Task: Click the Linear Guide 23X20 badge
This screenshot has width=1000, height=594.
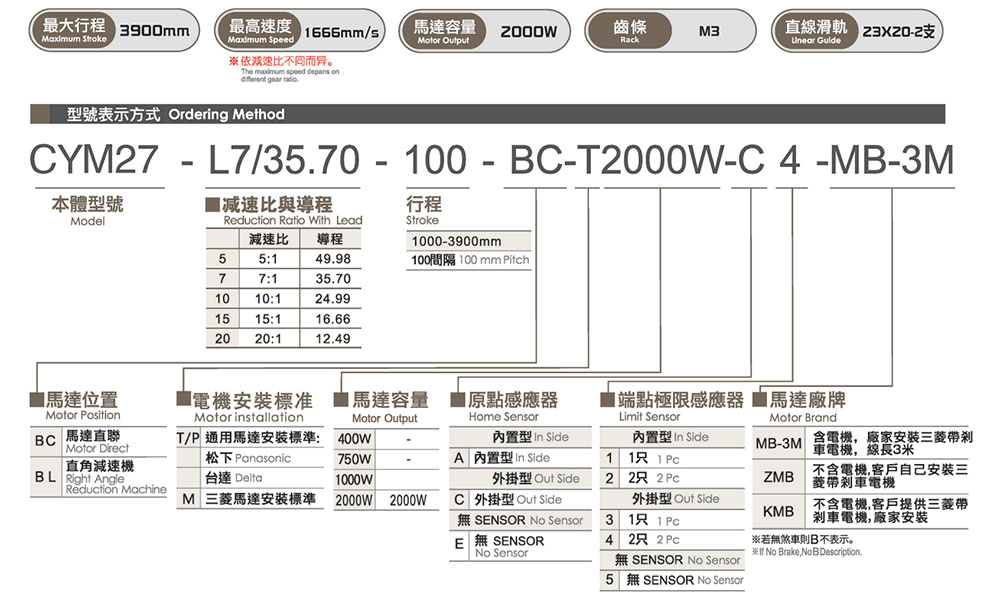Action: [857, 31]
